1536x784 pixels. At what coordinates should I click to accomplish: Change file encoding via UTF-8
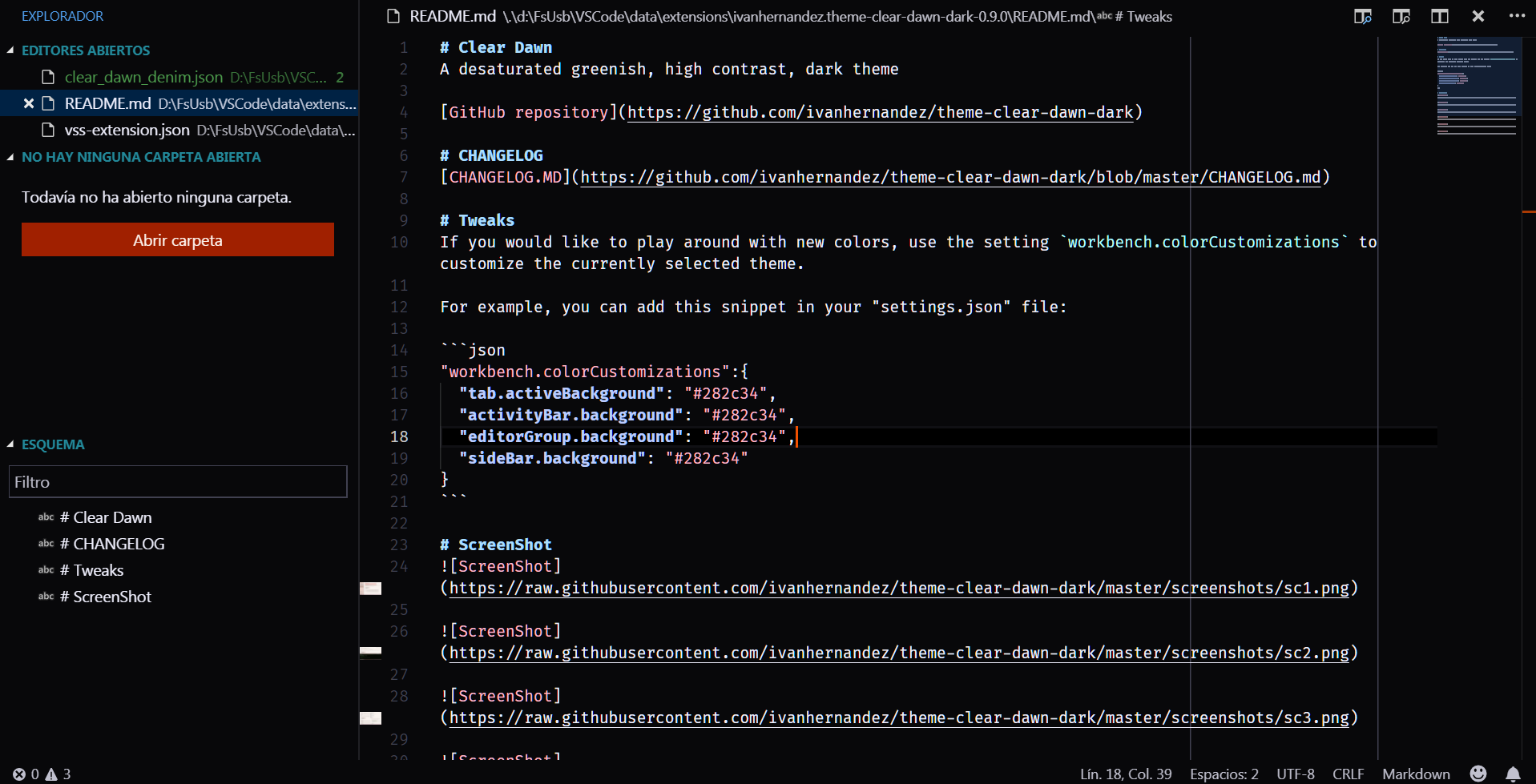tap(1295, 774)
